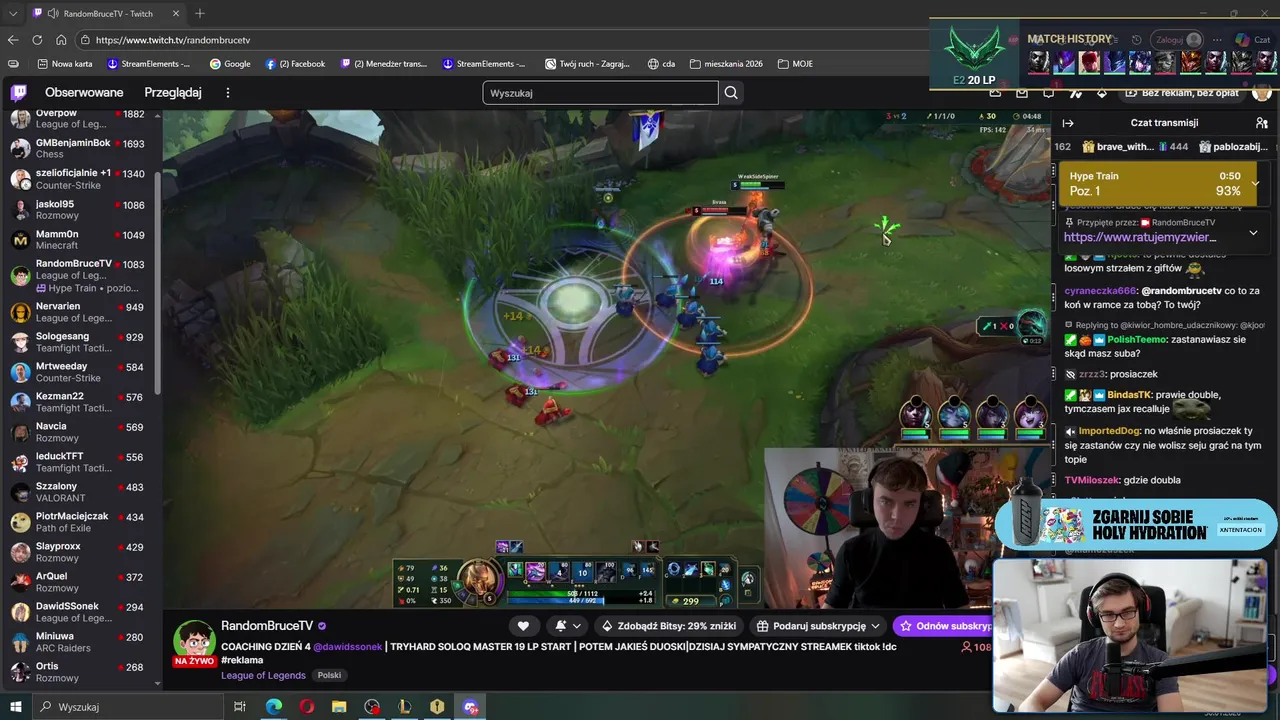Open Task View on the taskbar
1280x720 pixels.
(240, 707)
